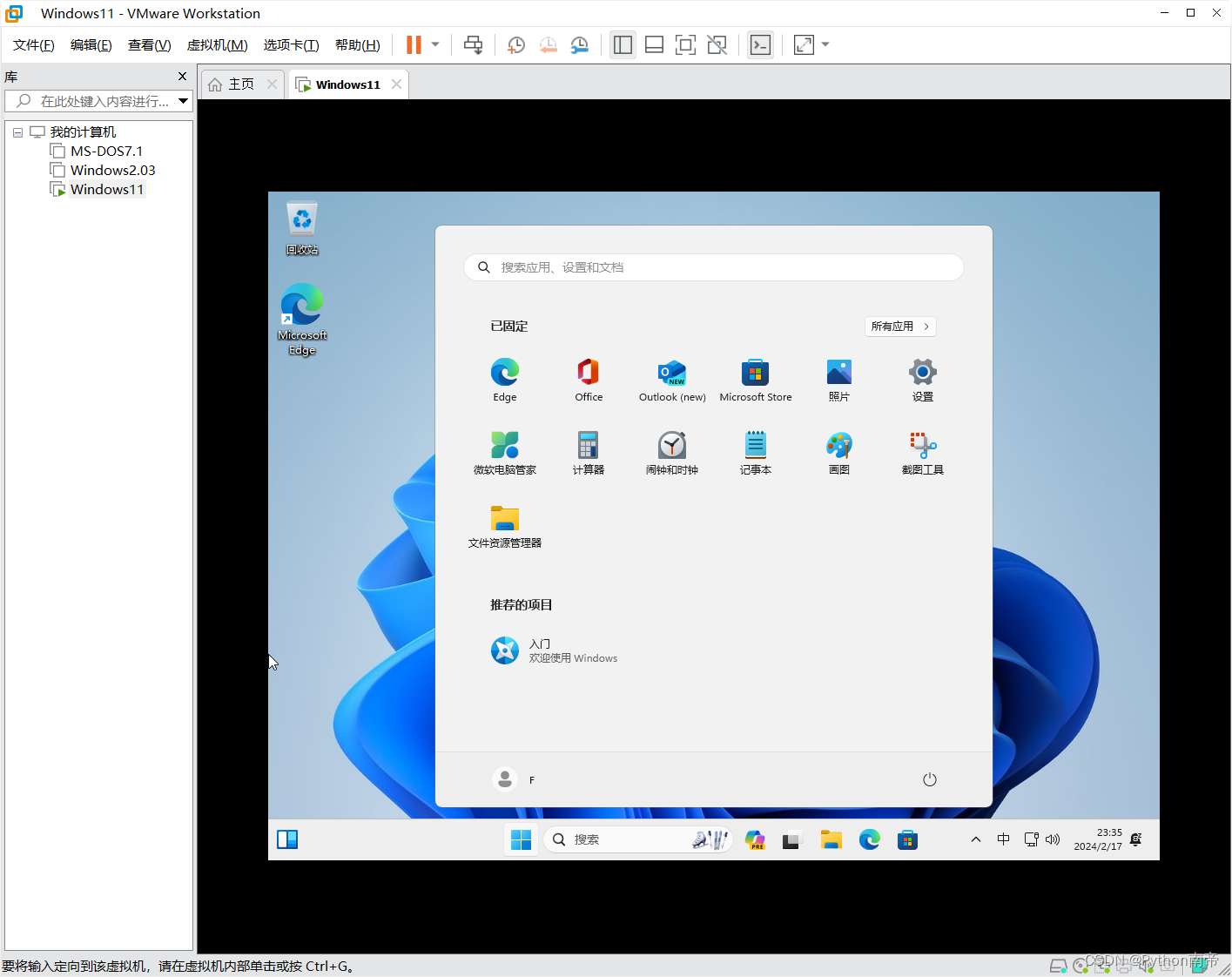Open 所有应用 all apps list
This screenshot has height=977, width=1232.
pyautogui.click(x=900, y=327)
